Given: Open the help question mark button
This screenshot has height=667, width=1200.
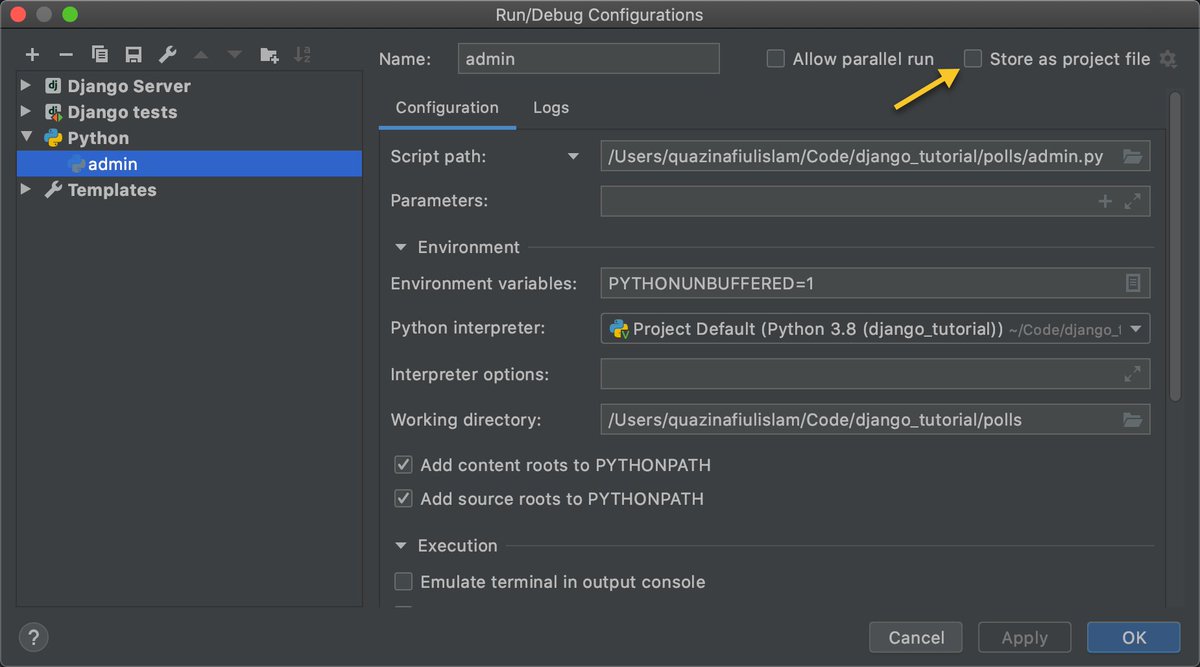Looking at the screenshot, I should (33, 637).
